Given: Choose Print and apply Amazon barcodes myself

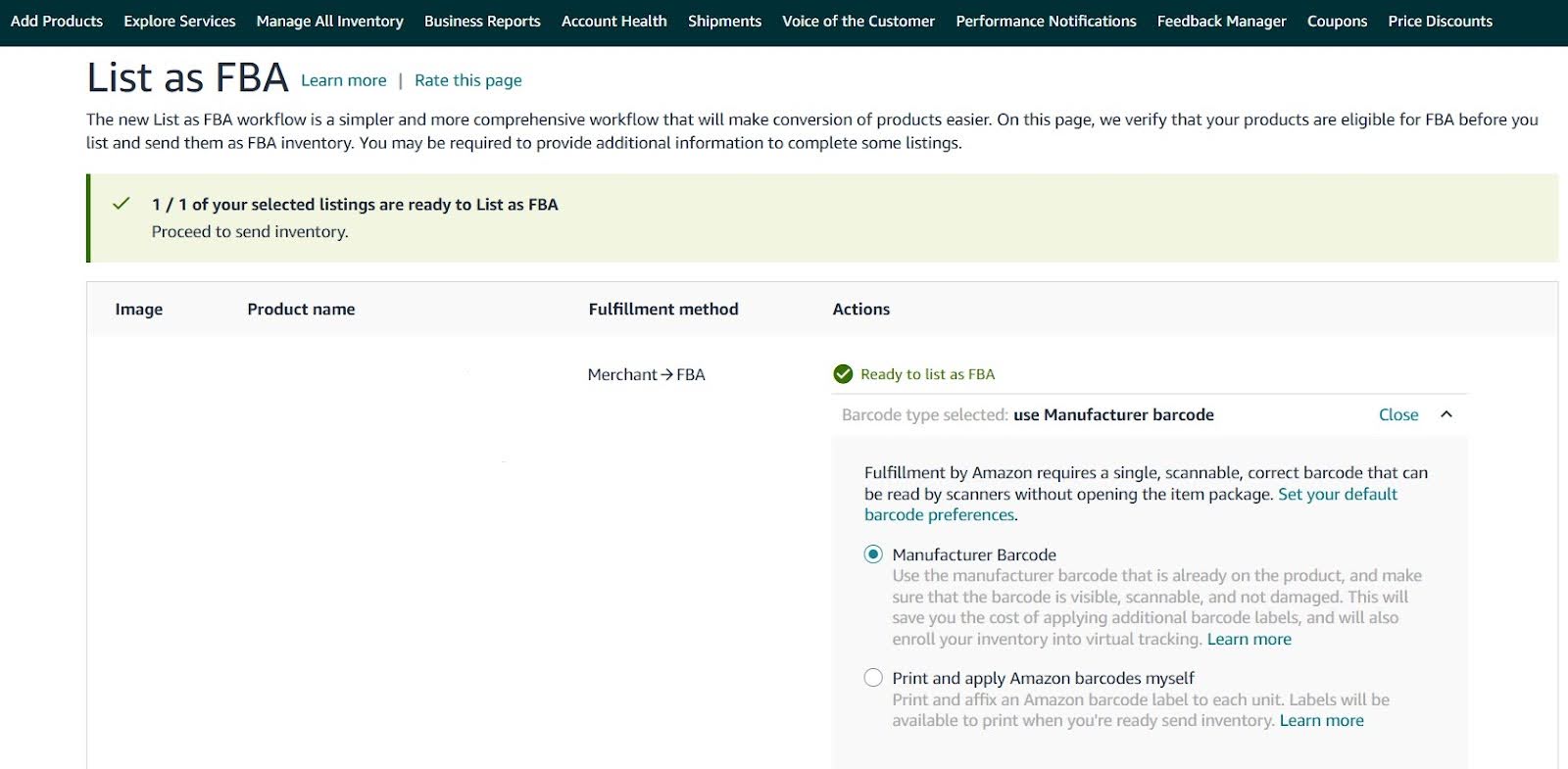Looking at the screenshot, I should point(873,678).
